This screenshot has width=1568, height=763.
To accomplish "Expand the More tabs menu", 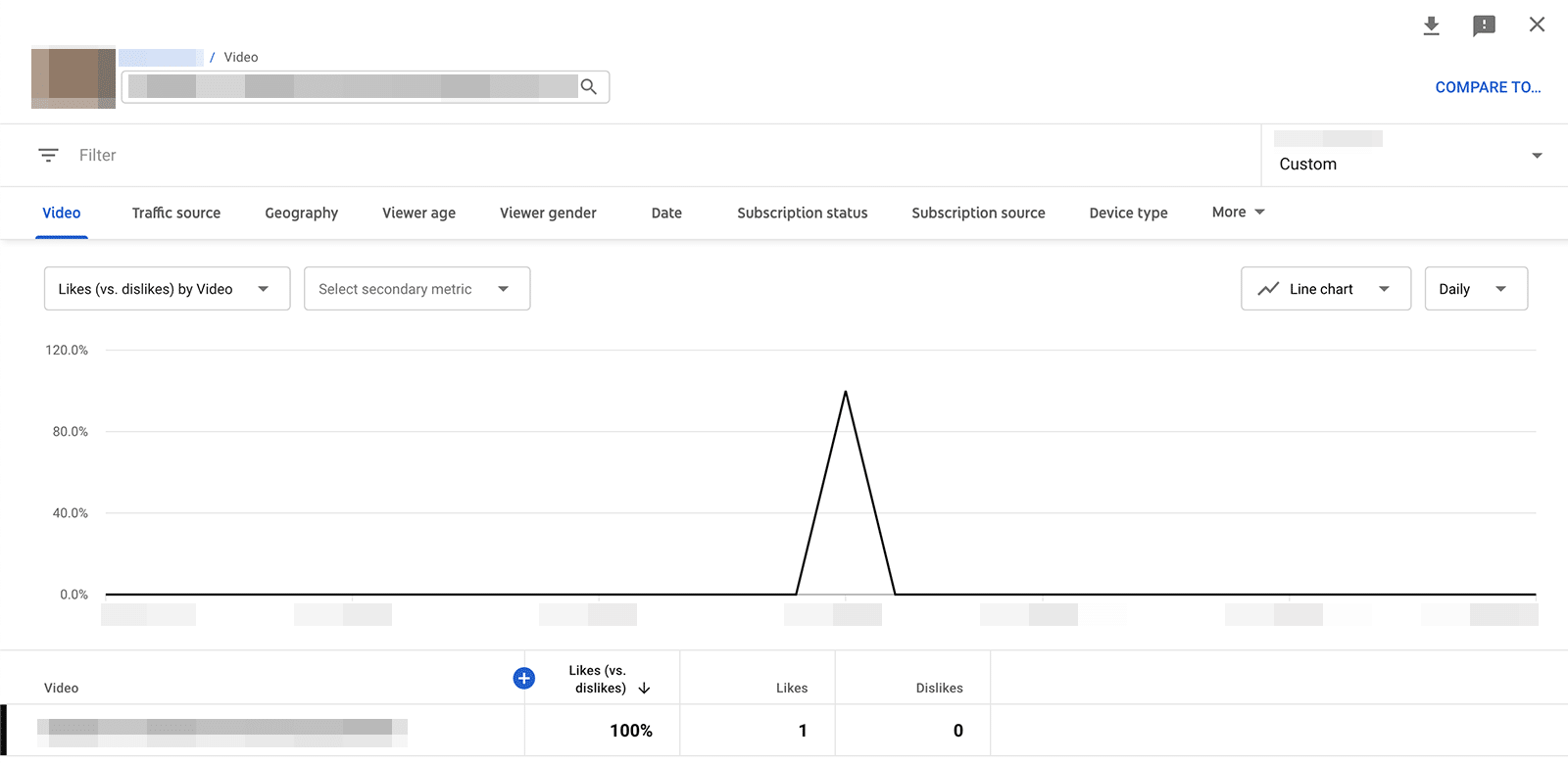I will [1238, 213].
